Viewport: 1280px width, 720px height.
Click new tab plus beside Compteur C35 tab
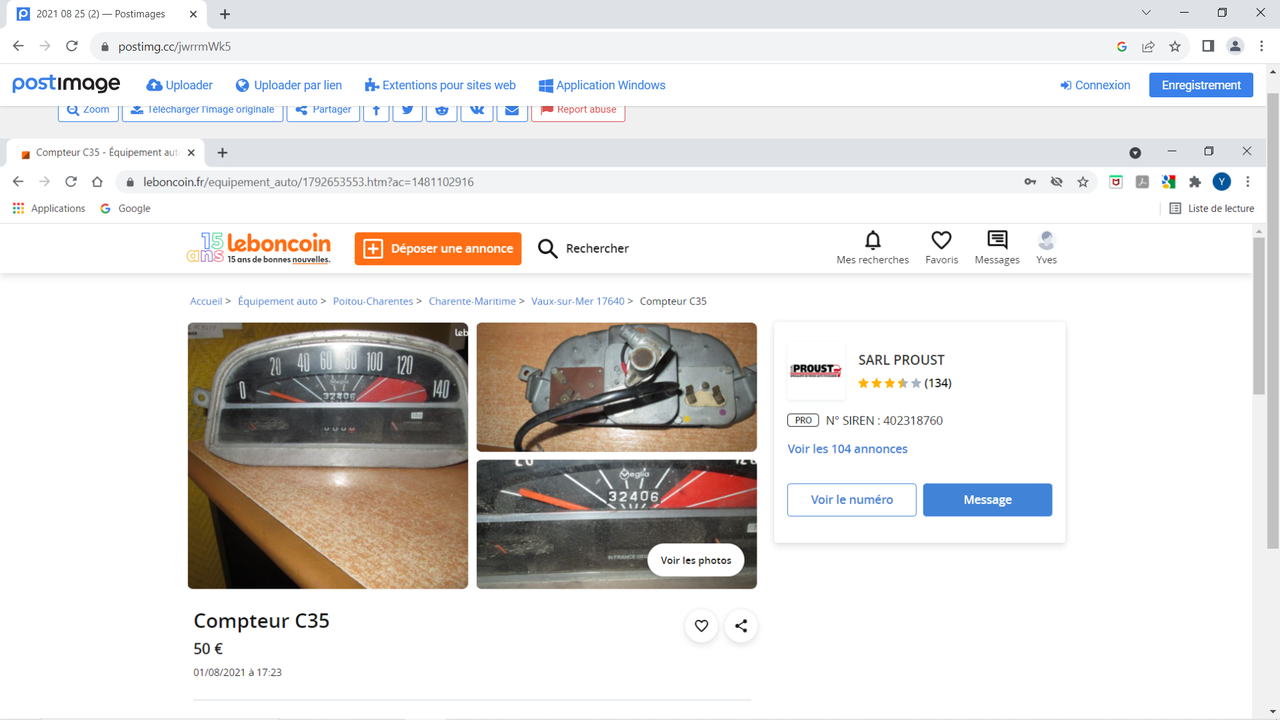222,153
